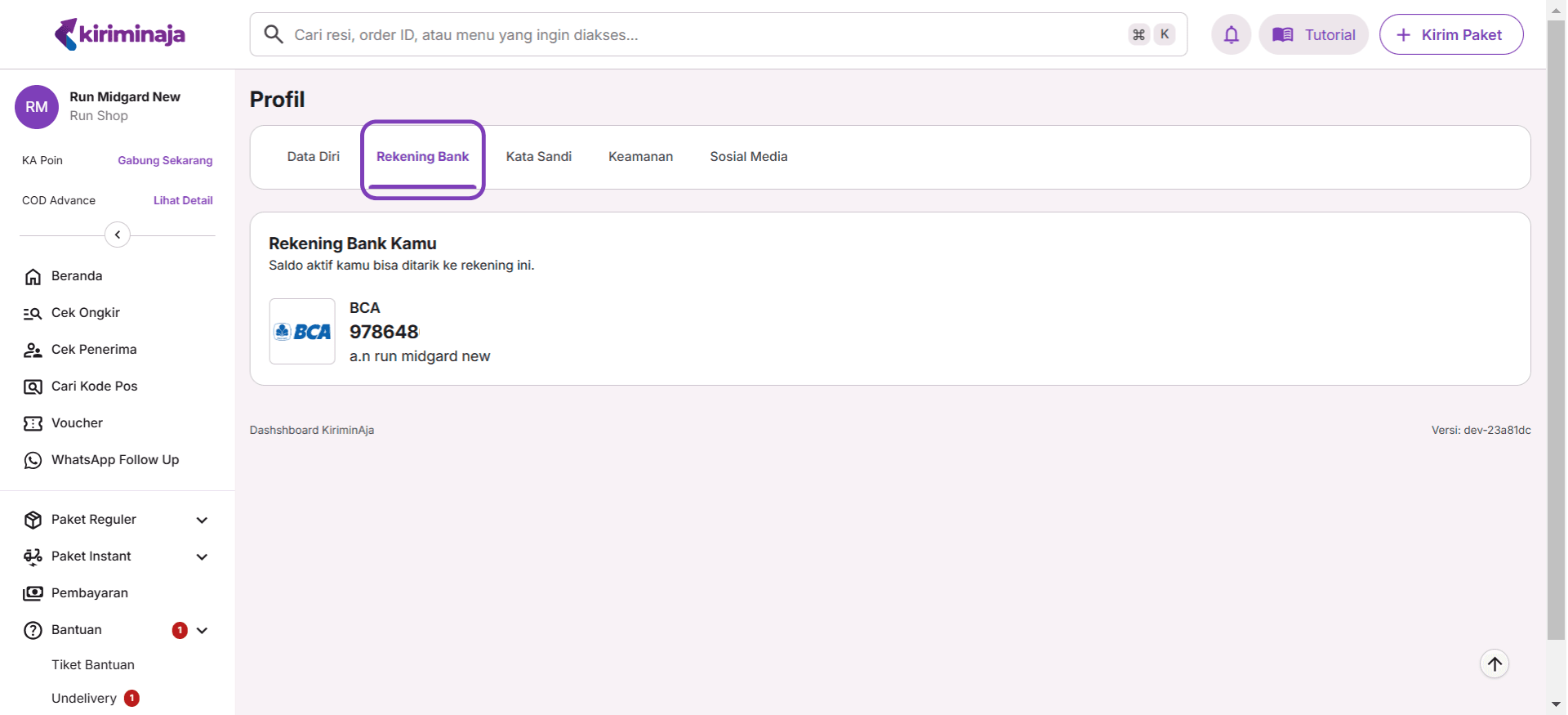Collapse the Bantuan submenu
This screenshot has width=1568, height=715.
click(x=202, y=630)
